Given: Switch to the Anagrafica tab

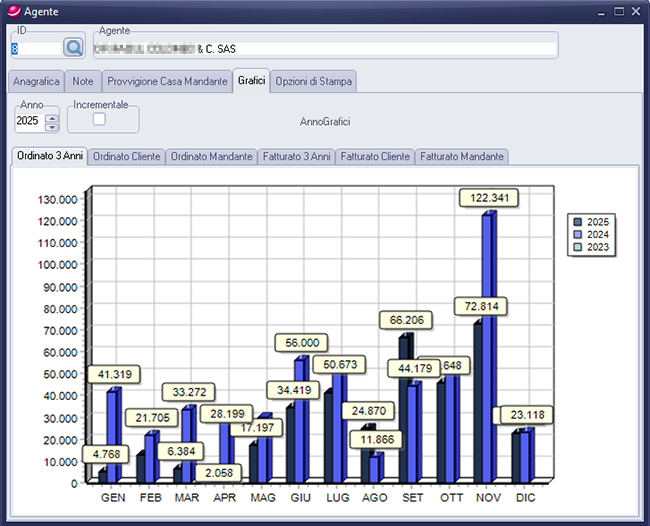Looking at the screenshot, I should point(37,81).
